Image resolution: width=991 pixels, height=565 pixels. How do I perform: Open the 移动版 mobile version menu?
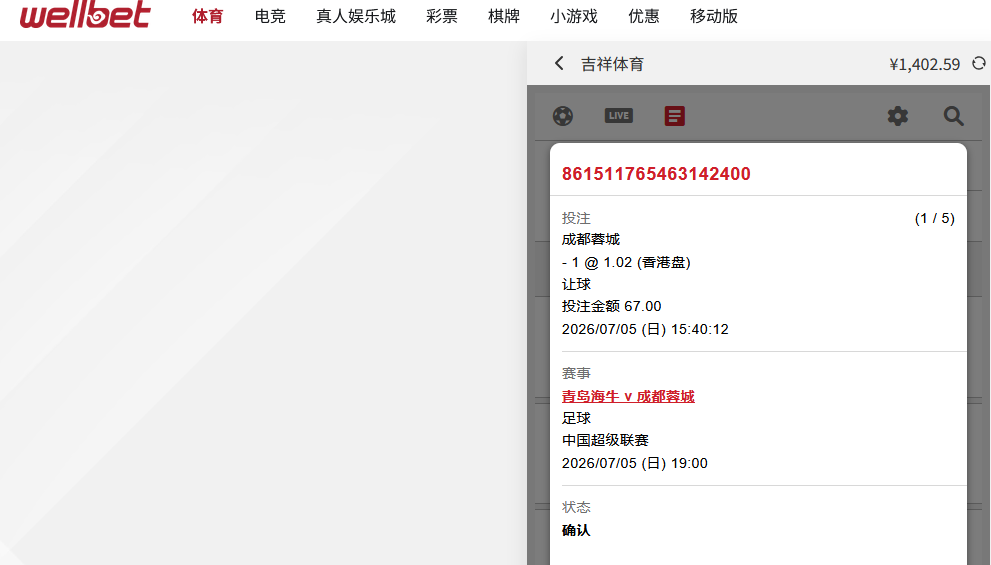click(x=714, y=16)
